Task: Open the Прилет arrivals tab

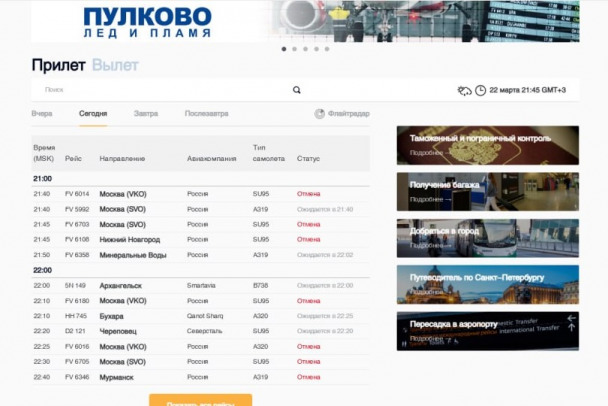Action: 58,66
